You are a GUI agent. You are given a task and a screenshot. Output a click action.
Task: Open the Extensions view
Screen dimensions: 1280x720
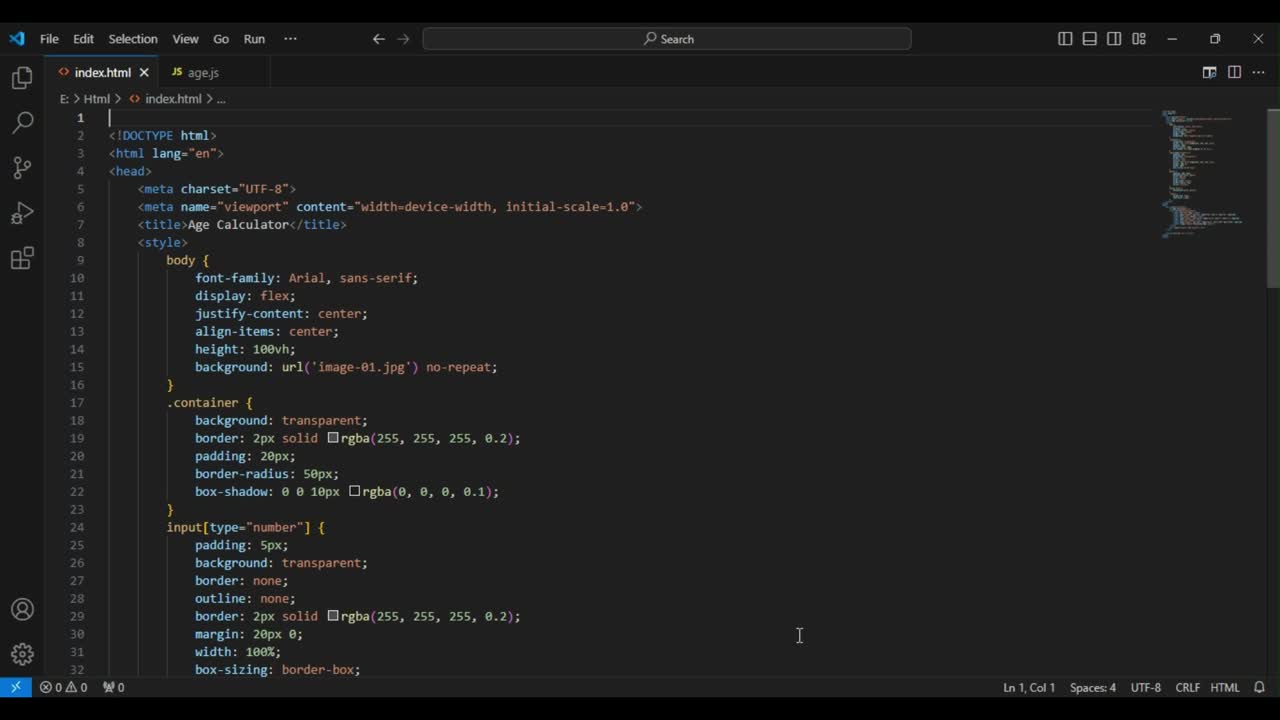22,259
